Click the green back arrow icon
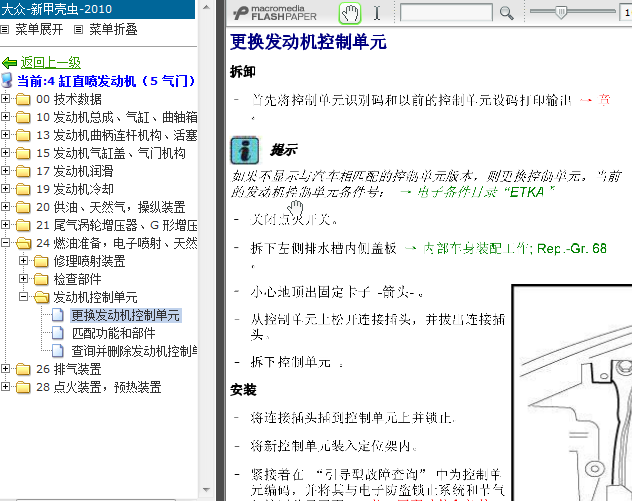Viewport: 632px width, 501px height. tap(9, 63)
